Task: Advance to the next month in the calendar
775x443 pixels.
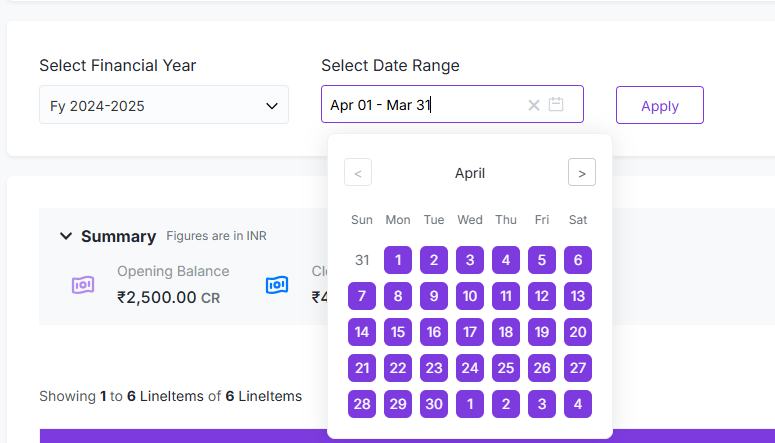Action: click(582, 172)
